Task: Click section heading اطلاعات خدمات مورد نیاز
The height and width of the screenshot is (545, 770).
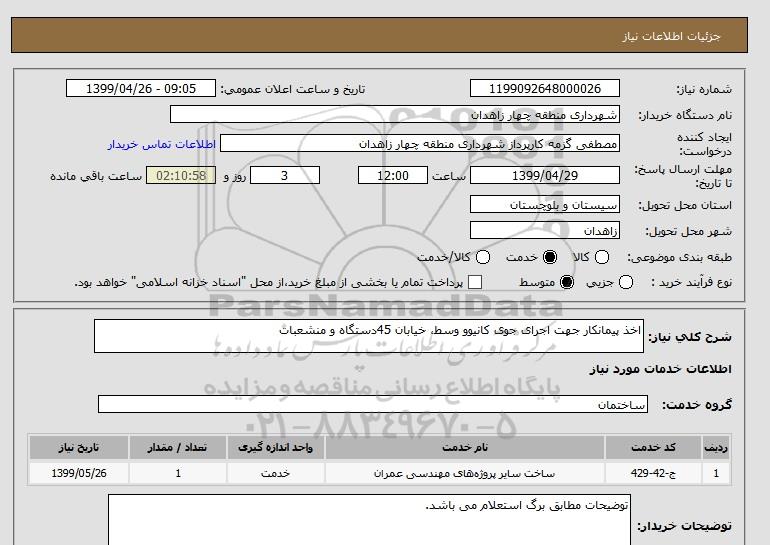Action: pyautogui.click(x=660, y=370)
